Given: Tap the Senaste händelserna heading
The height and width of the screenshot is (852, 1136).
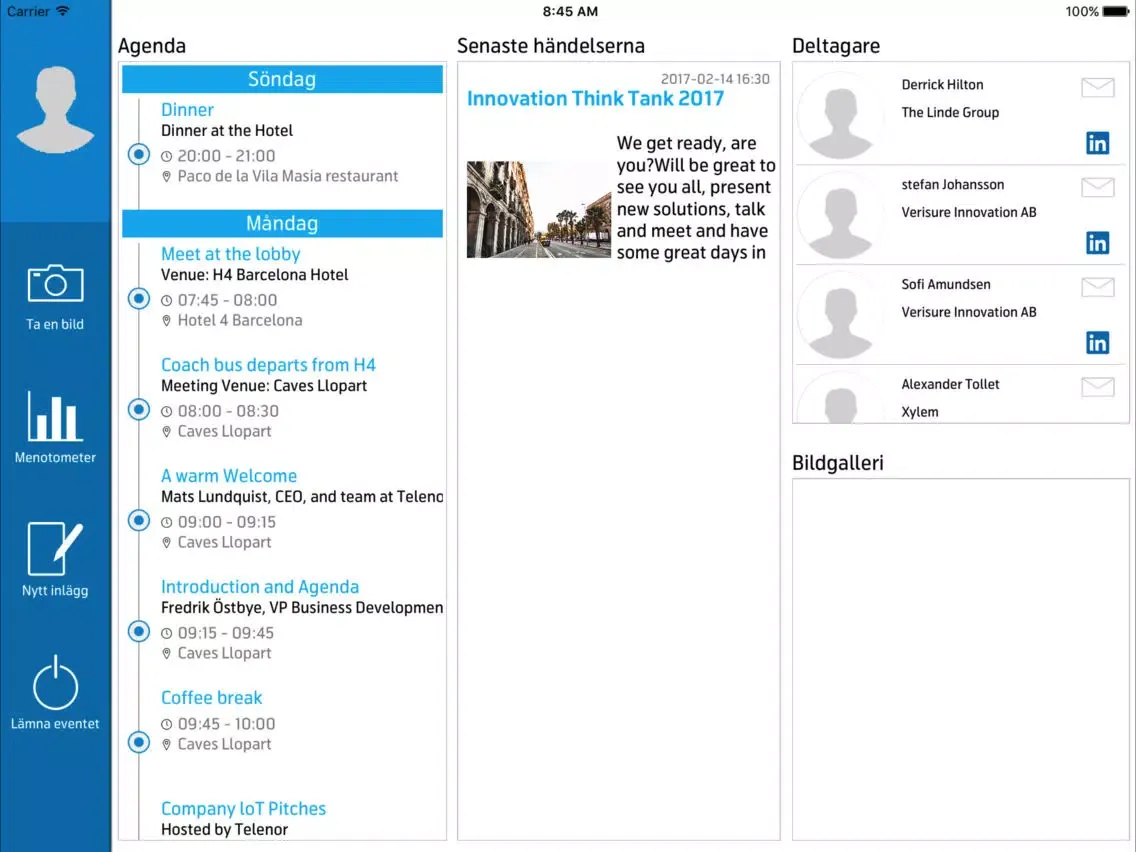Looking at the screenshot, I should (x=551, y=46).
